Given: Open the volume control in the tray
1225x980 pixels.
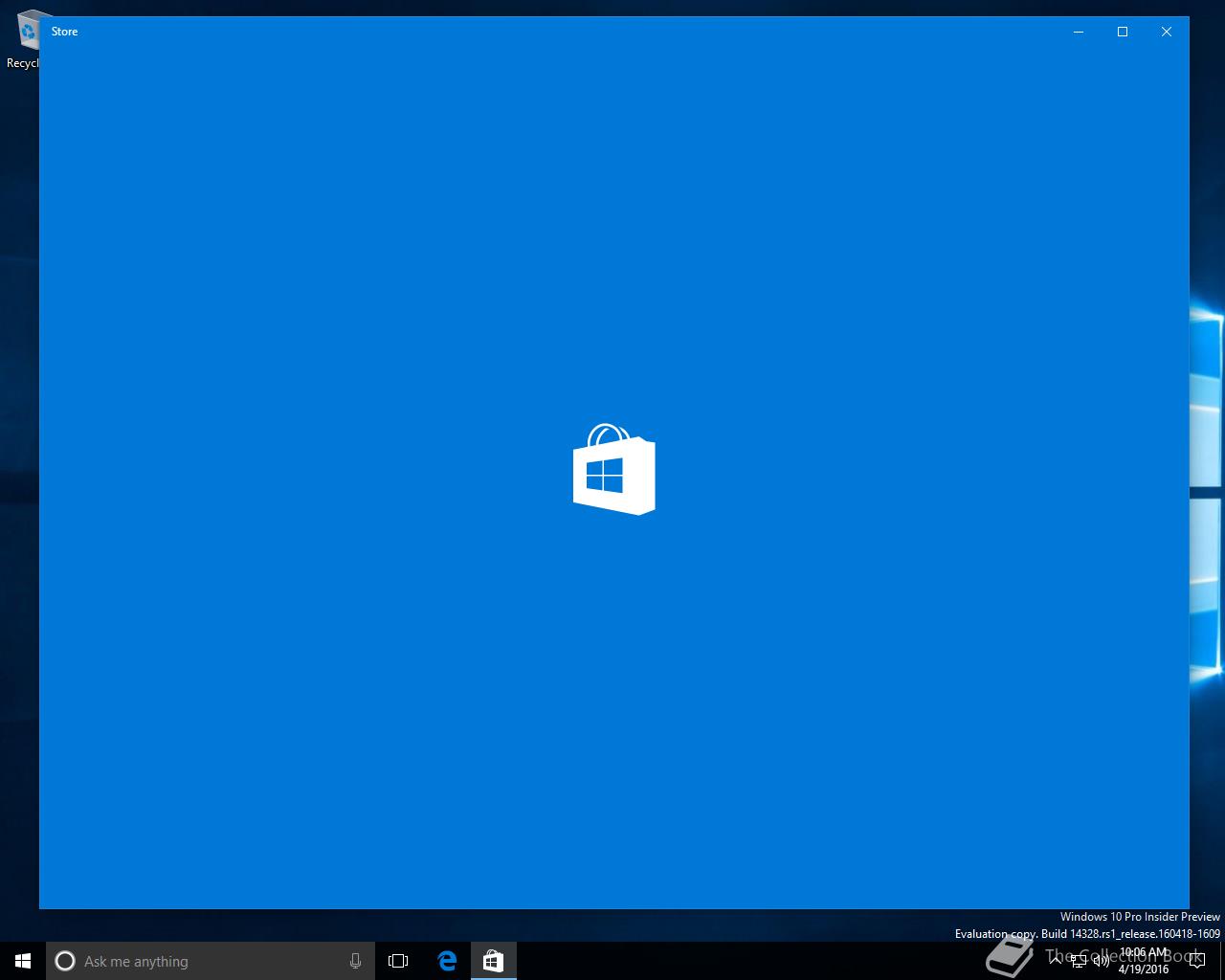Looking at the screenshot, I should click(x=1101, y=961).
